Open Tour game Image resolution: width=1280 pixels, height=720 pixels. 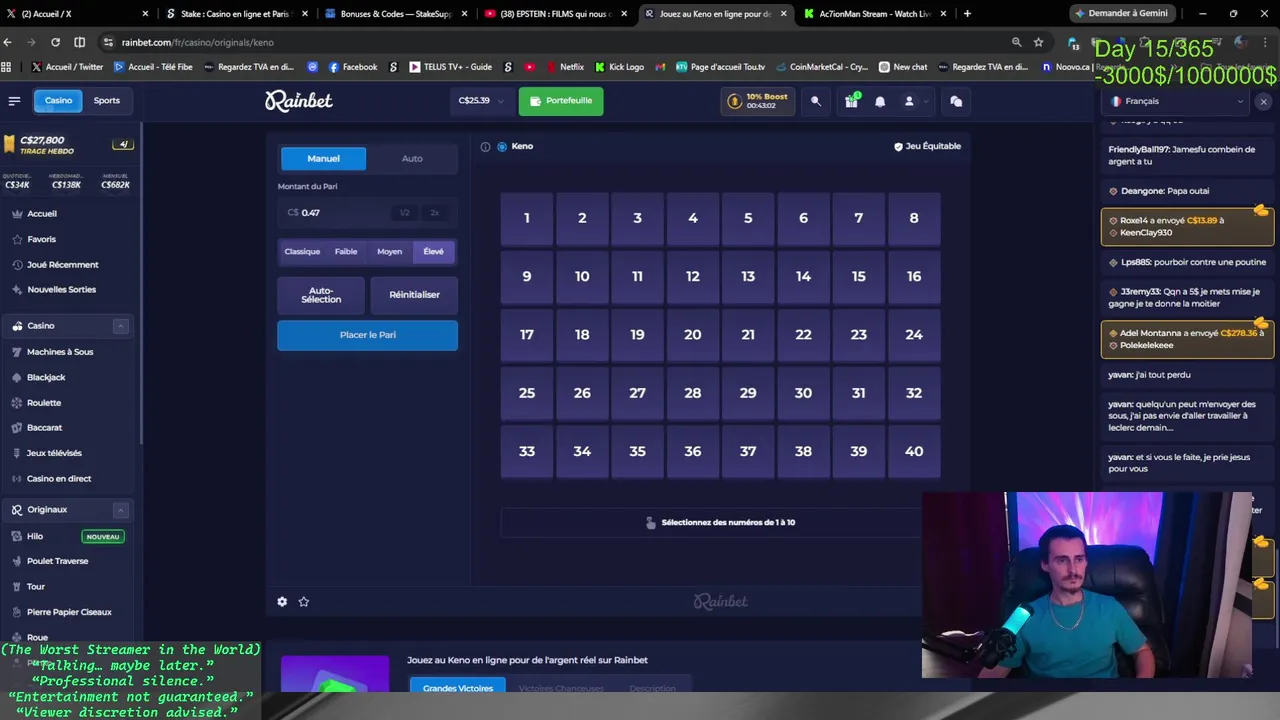click(36, 586)
